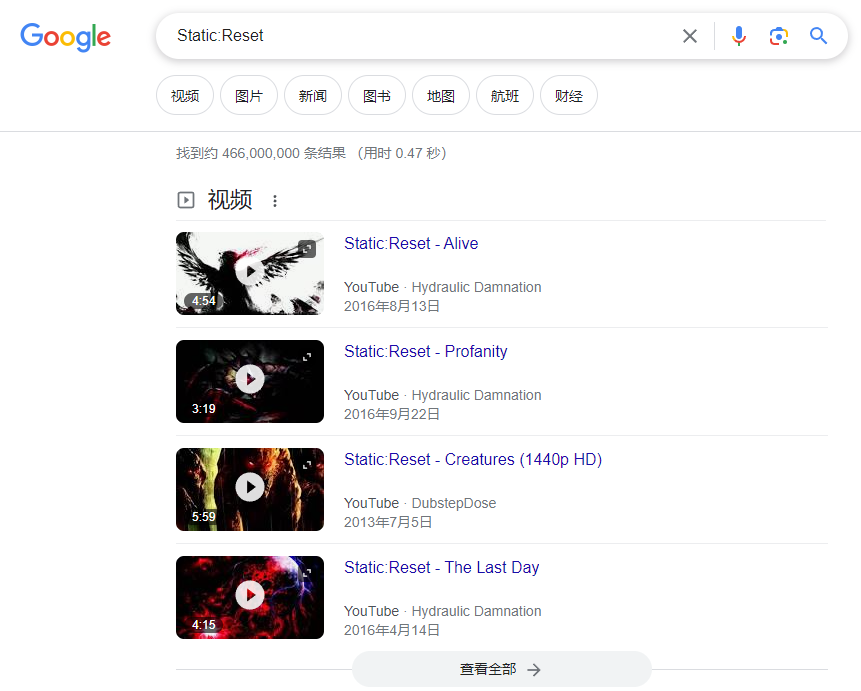This screenshot has height=691, width=861.
Task: Open Google Lens image search icon
Action: (x=779, y=36)
